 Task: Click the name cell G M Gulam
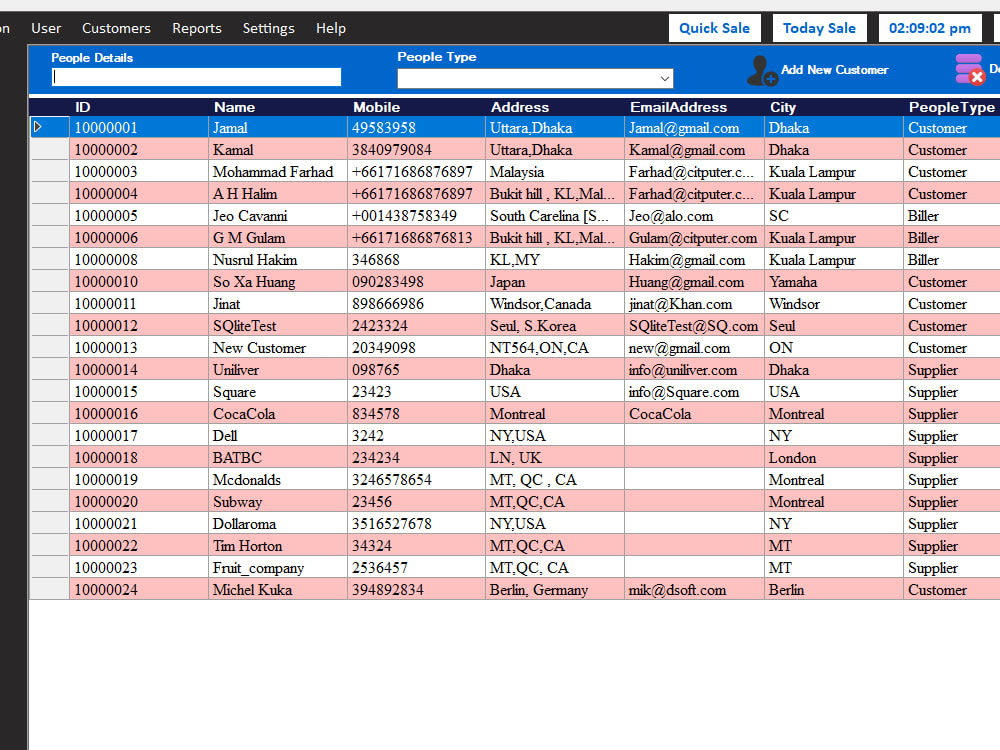pos(278,237)
